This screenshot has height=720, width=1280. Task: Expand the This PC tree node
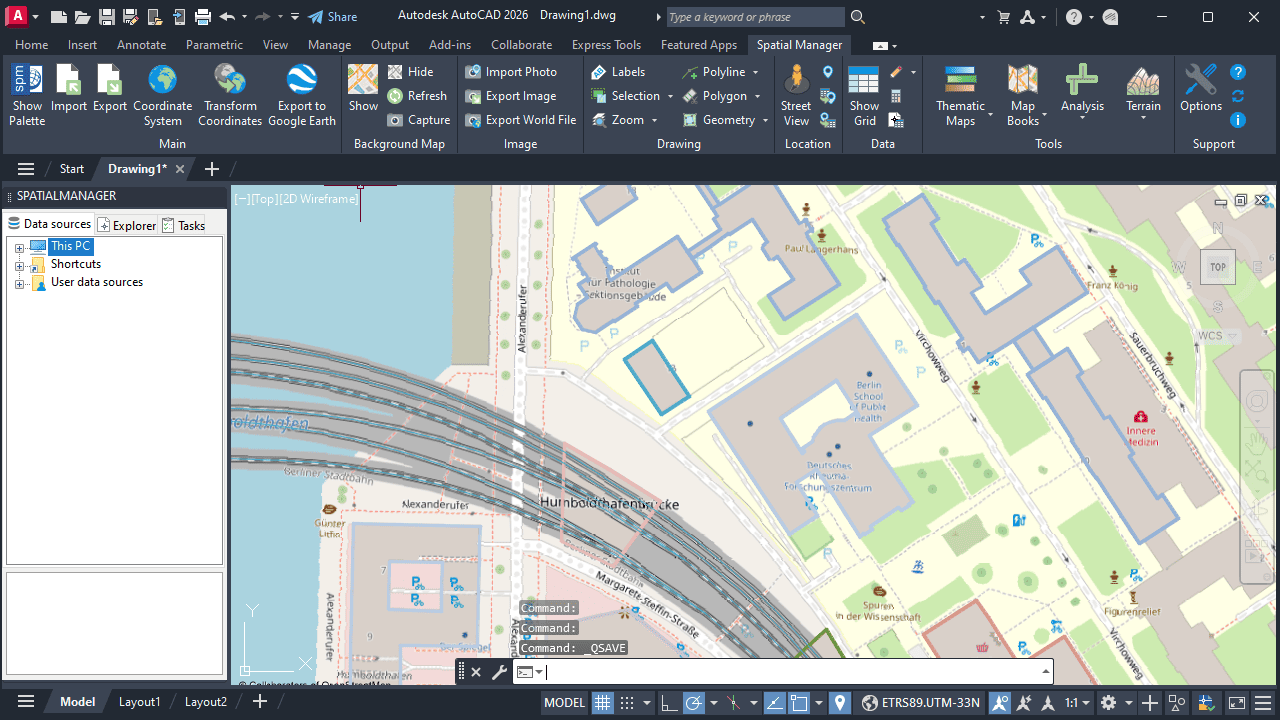click(19, 247)
